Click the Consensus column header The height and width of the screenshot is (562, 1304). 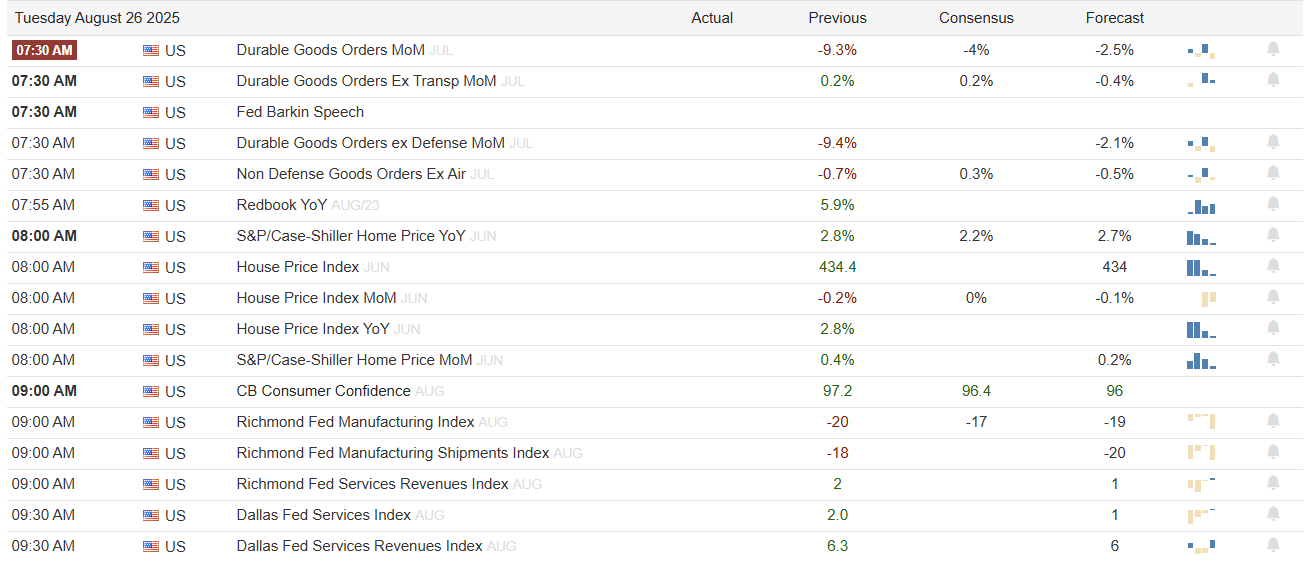[x=976, y=18]
